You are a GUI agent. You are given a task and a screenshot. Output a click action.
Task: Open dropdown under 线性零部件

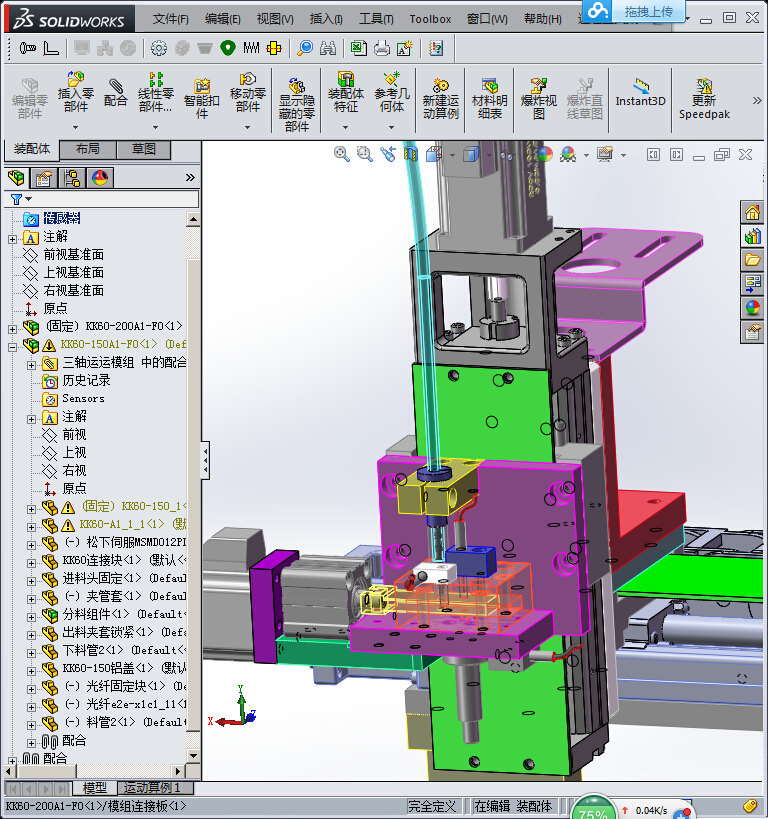tap(155, 127)
